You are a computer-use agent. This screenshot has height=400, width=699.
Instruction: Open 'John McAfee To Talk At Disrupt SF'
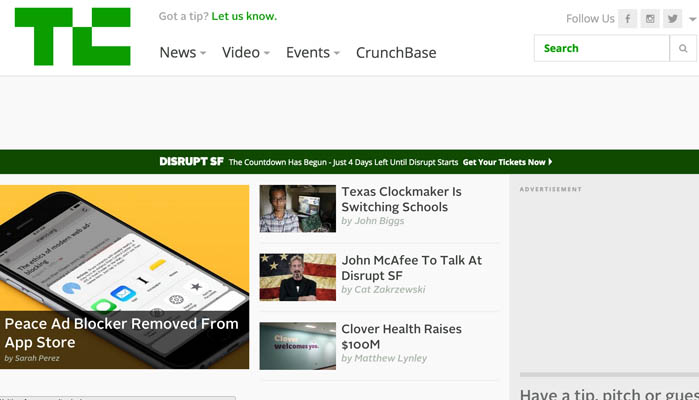tap(411, 268)
